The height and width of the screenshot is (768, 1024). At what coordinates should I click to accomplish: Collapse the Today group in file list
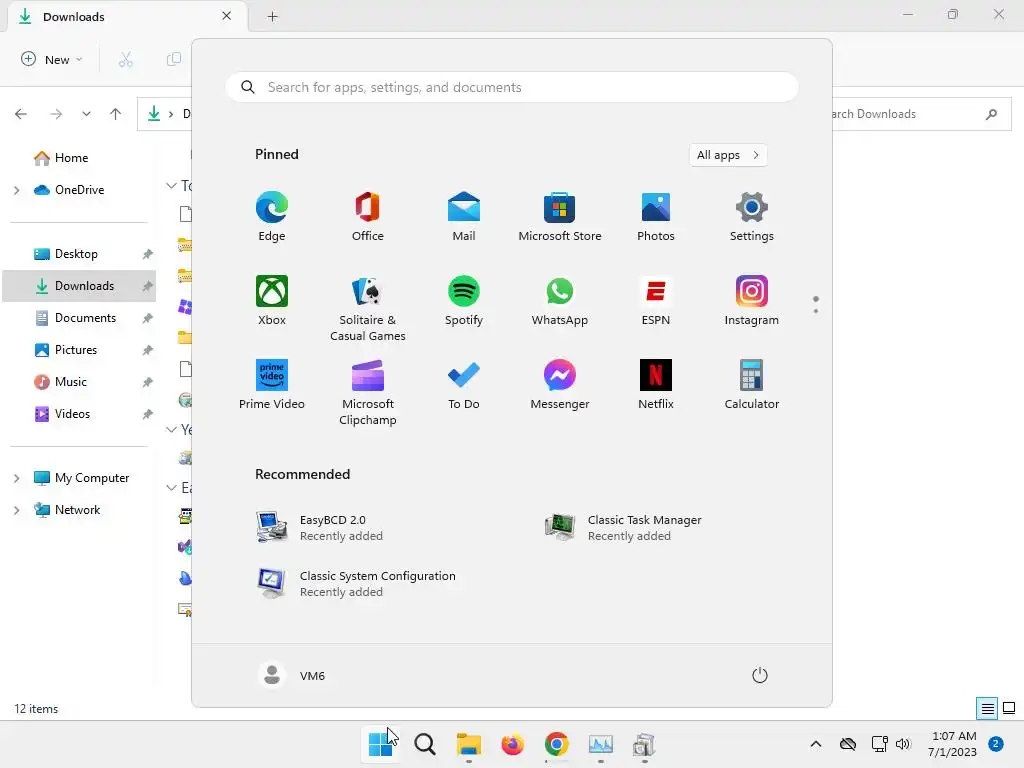(171, 185)
